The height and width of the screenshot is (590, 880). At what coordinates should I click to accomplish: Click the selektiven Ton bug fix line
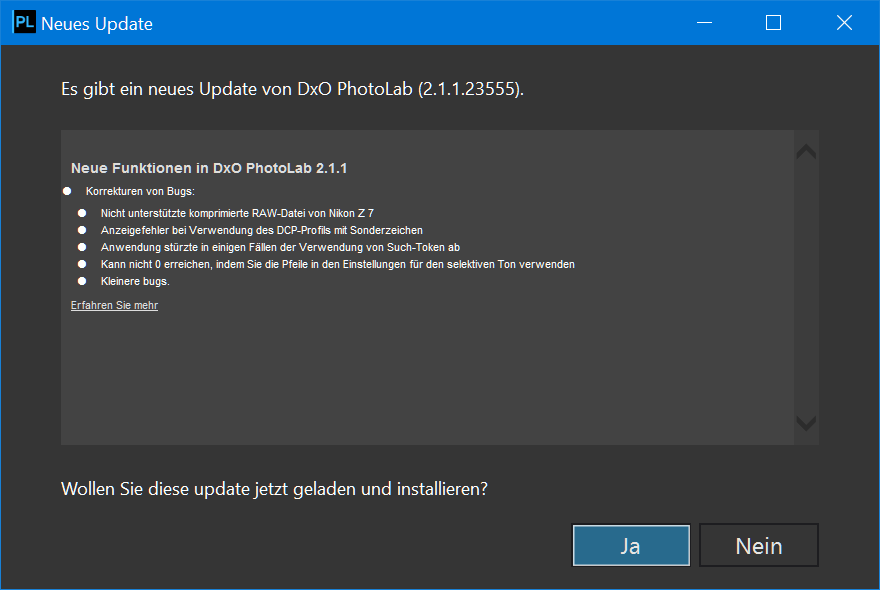pos(337,264)
